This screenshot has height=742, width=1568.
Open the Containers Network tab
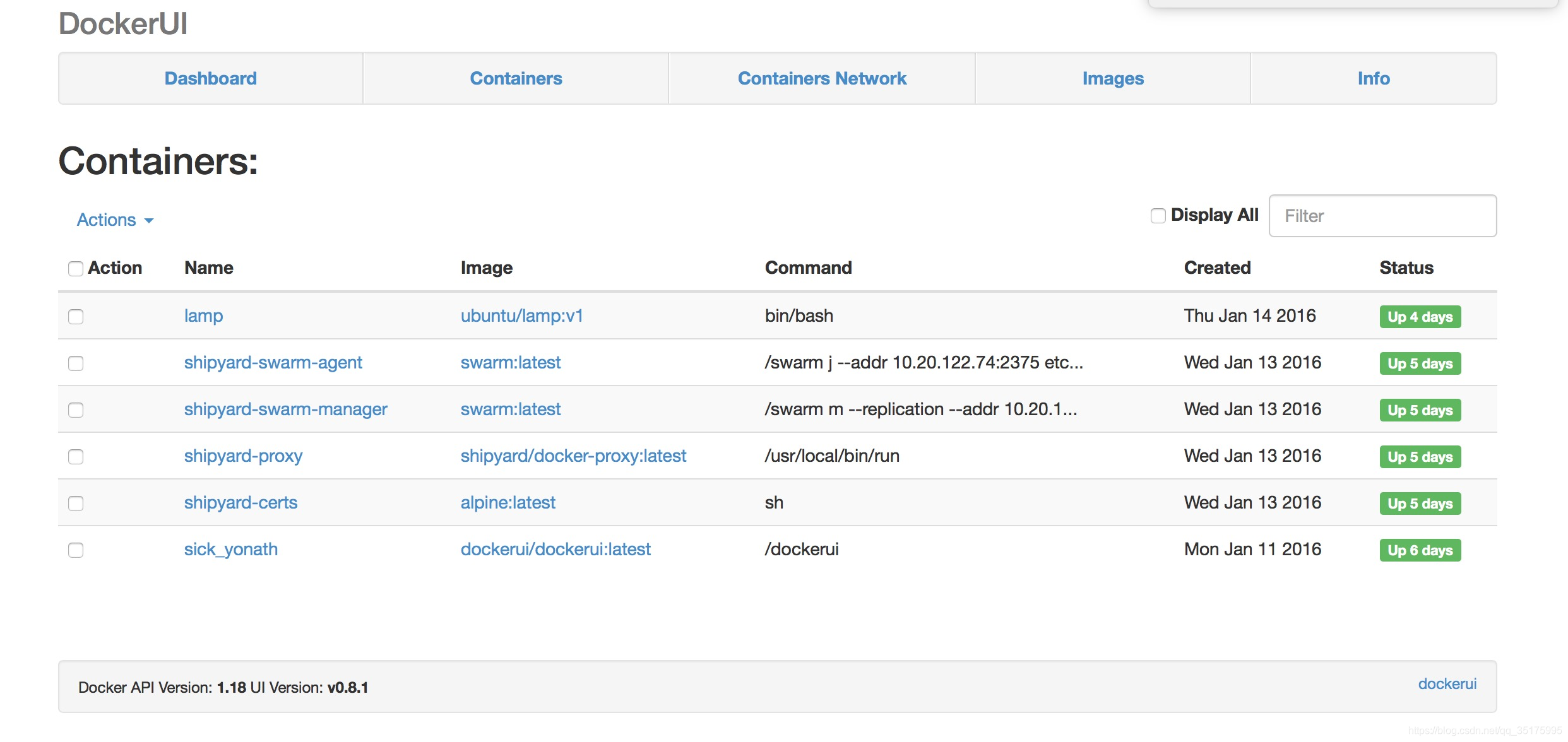pyautogui.click(x=821, y=78)
